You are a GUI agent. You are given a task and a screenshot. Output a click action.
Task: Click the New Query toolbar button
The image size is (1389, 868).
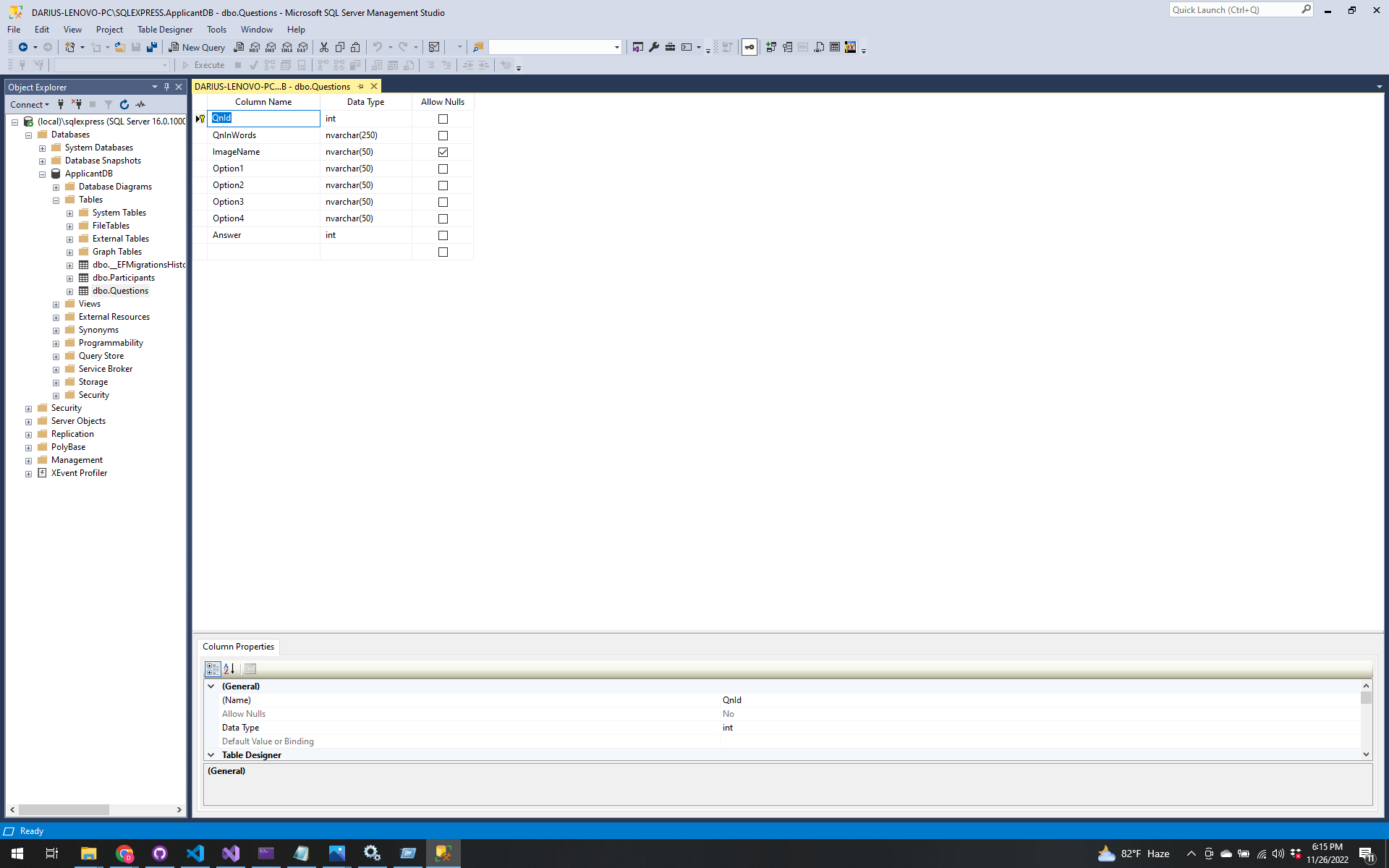click(197, 47)
